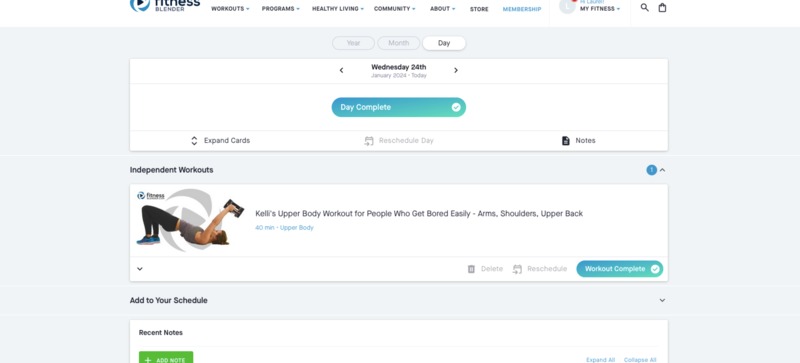Open Notes document icon

tap(565, 141)
